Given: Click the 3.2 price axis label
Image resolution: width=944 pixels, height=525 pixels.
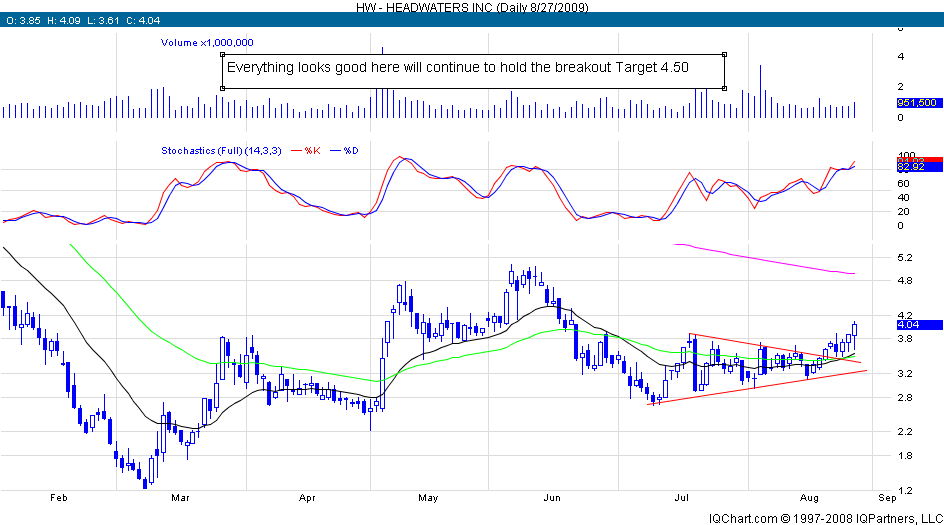Looking at the screenshot, I should click(x=905, y=374).
